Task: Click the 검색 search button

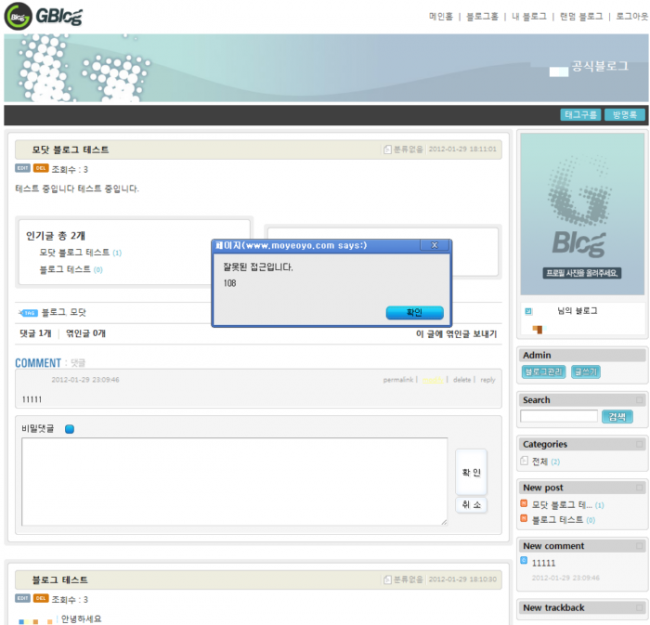Action: pyautogui.click(x=617, y=417)
